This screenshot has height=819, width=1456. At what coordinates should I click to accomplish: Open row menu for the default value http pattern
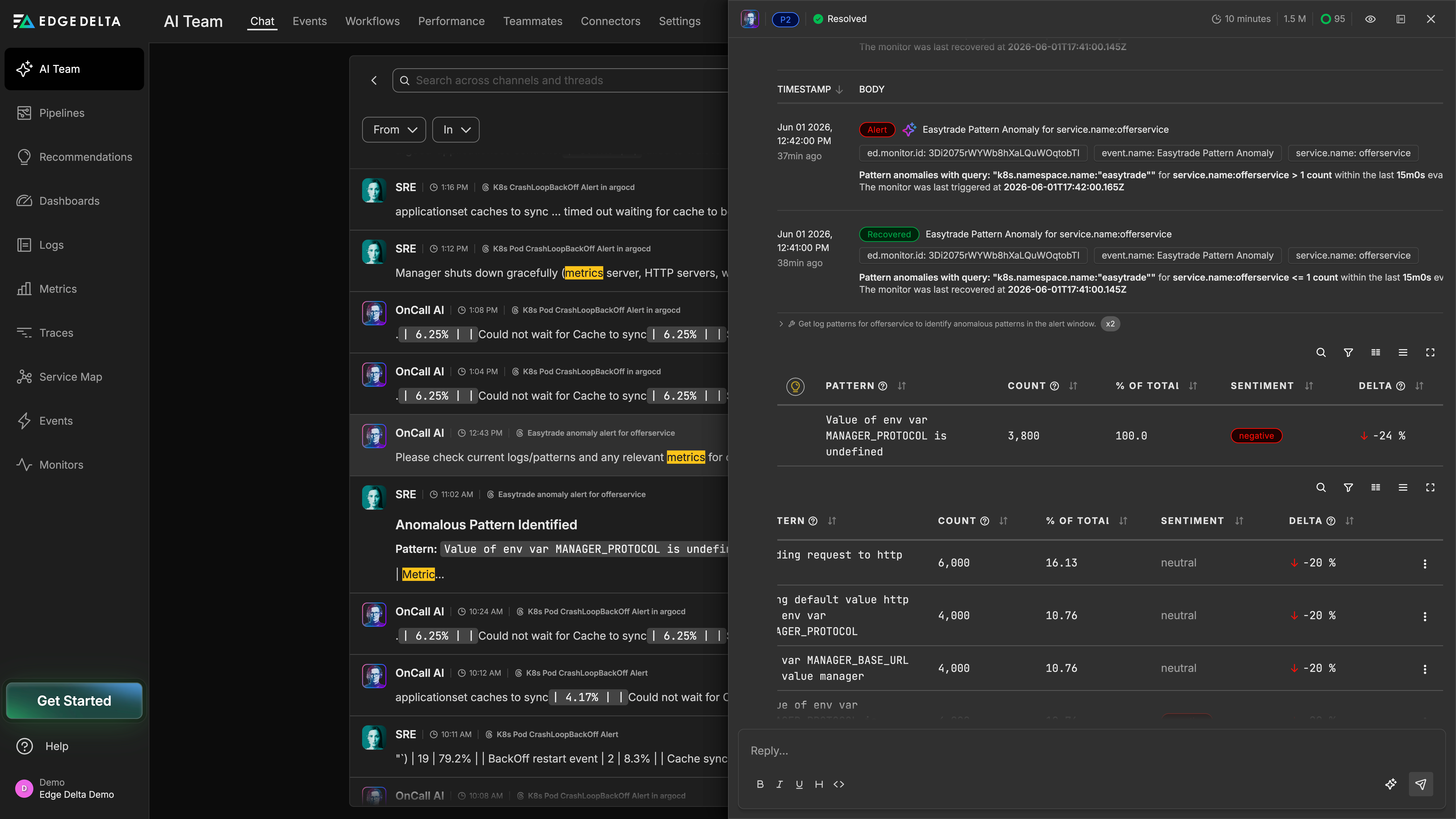[x=1425, y=617]
